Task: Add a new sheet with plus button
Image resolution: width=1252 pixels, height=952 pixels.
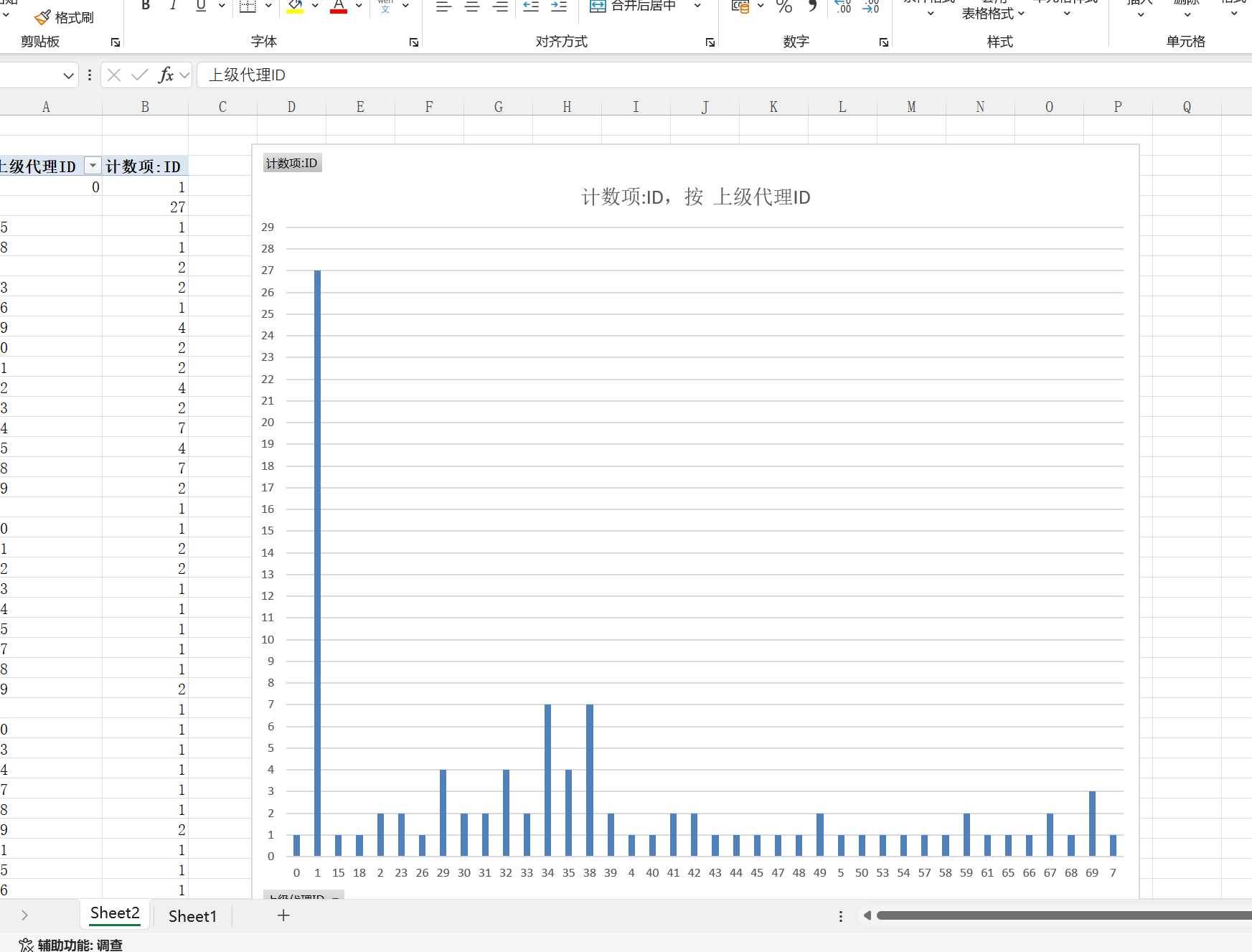Action: point(283,915)
